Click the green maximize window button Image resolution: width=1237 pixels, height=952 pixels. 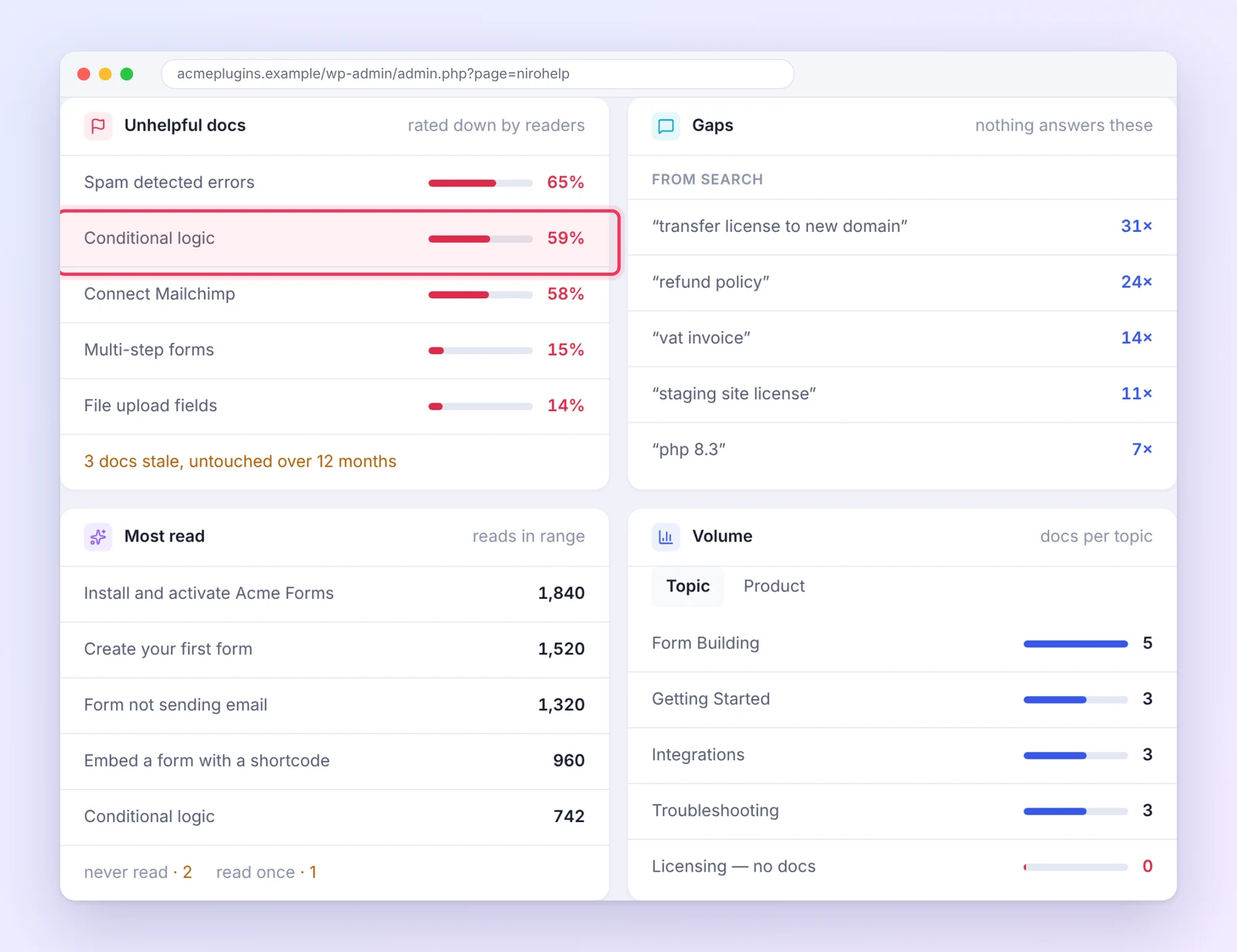point(127,74)
